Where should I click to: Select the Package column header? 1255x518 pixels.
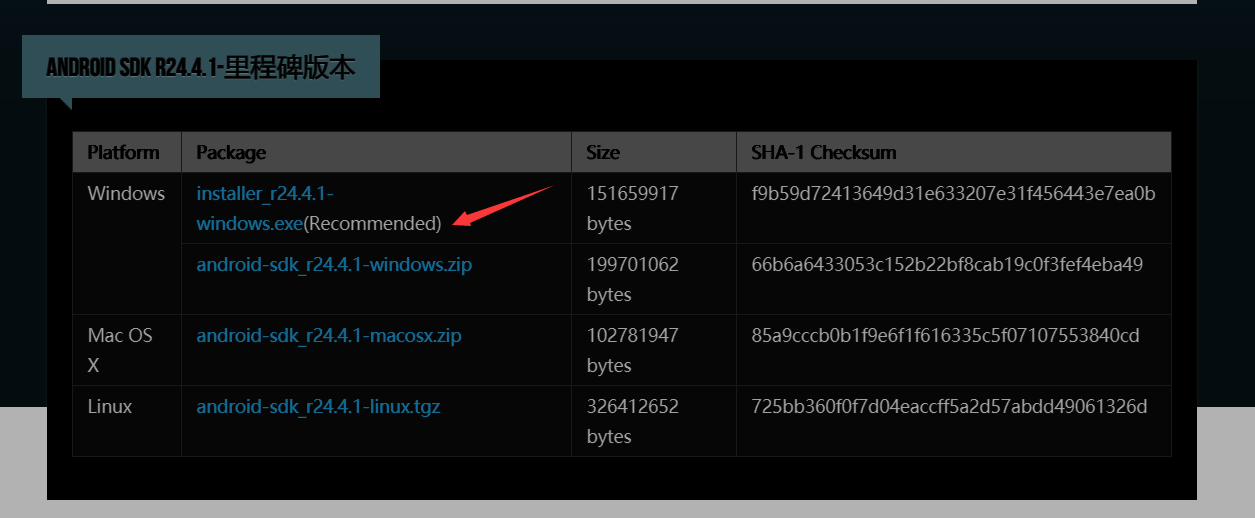[x=376, y=152]
